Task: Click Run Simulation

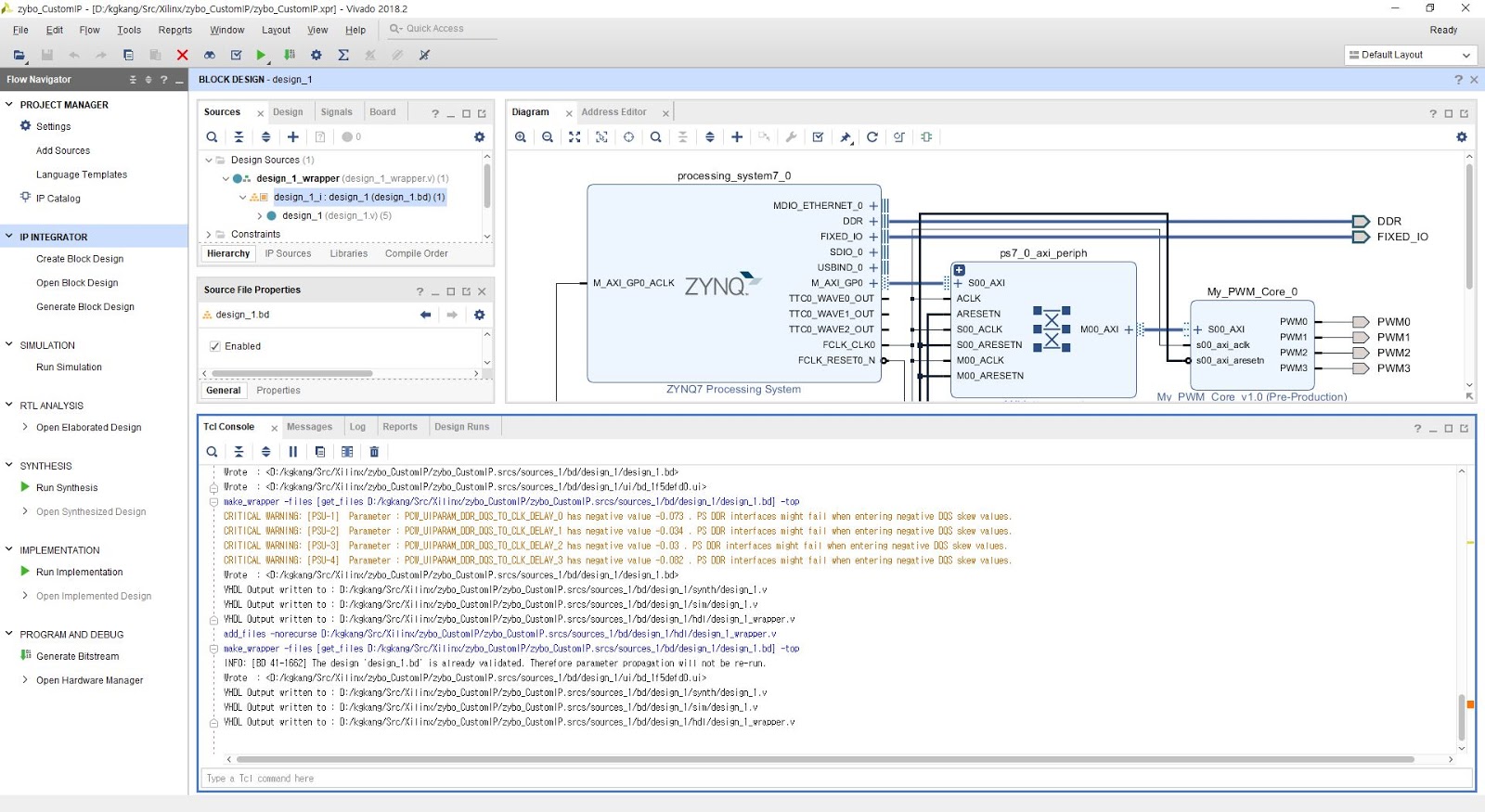Action: tap(69, 367)
